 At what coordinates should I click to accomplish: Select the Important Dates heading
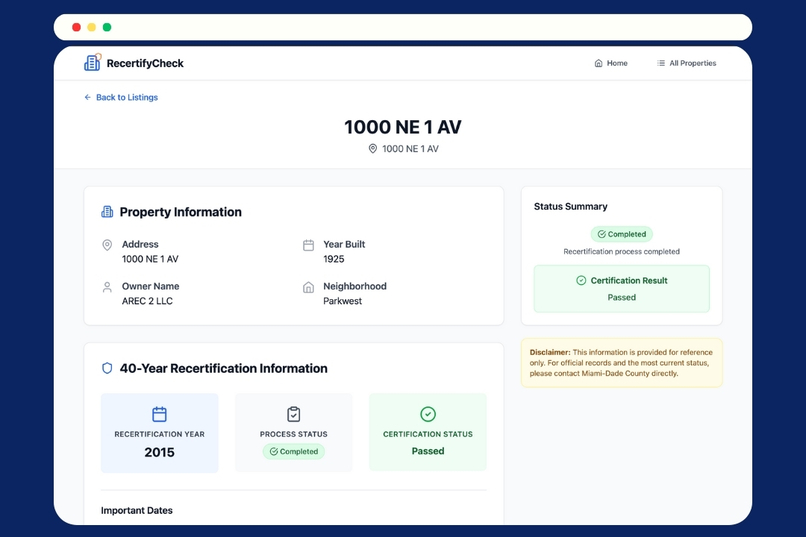pyautogui.click(x=137, y=510)
